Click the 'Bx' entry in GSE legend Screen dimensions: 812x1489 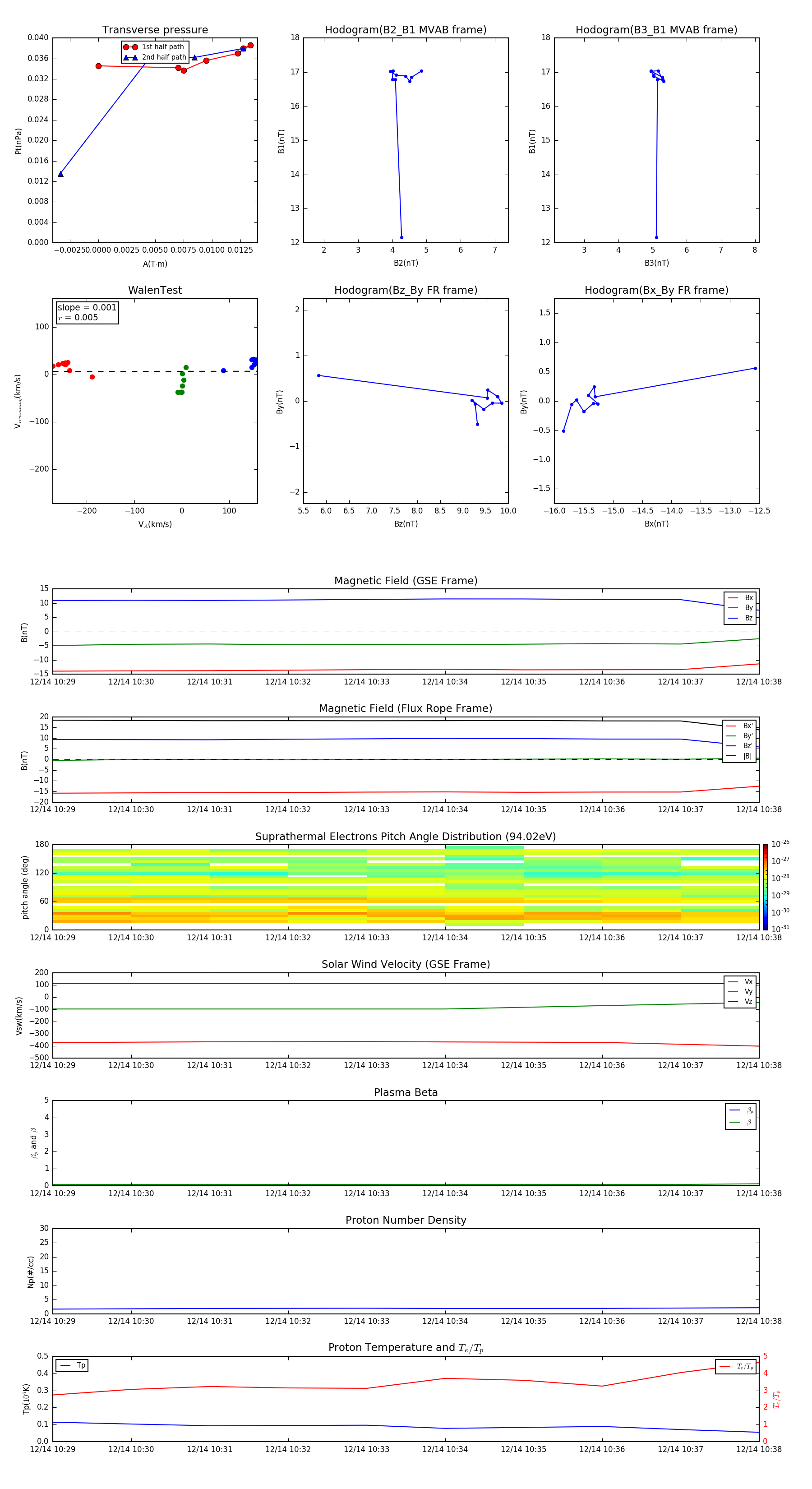point(740,598)
